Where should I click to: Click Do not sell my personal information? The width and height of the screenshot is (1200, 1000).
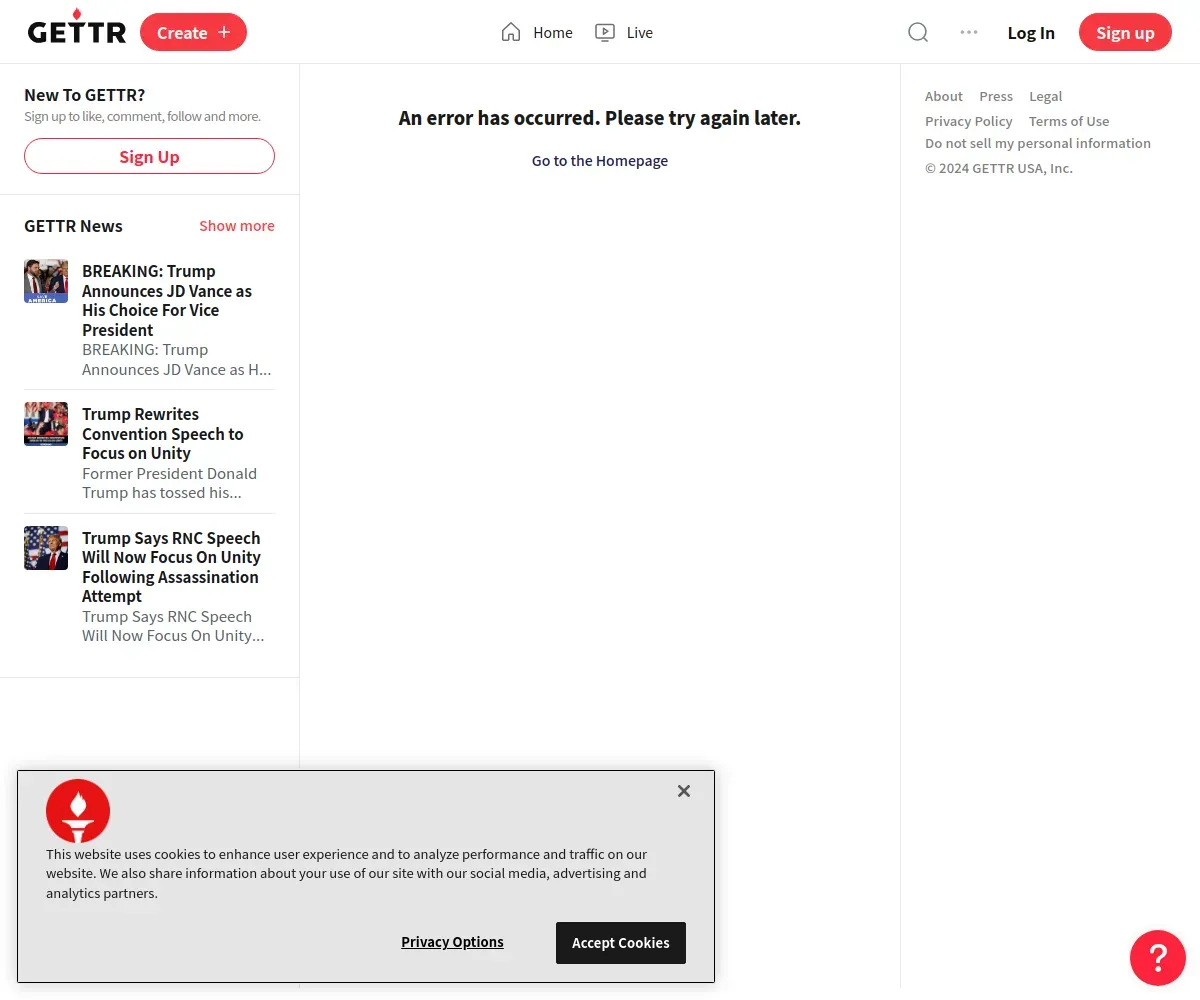tap(1038, 143)
